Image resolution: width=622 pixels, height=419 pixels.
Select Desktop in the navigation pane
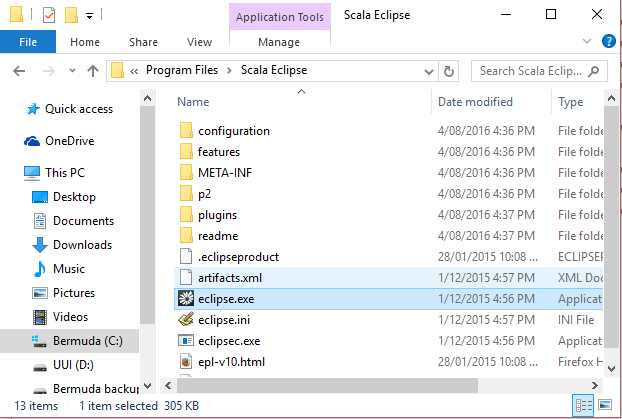pos(74,197)
